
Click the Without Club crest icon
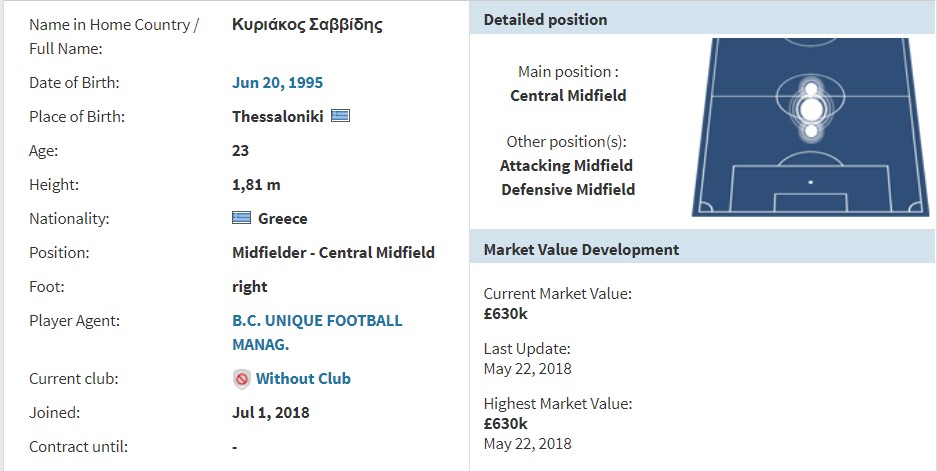pos(241,379)
